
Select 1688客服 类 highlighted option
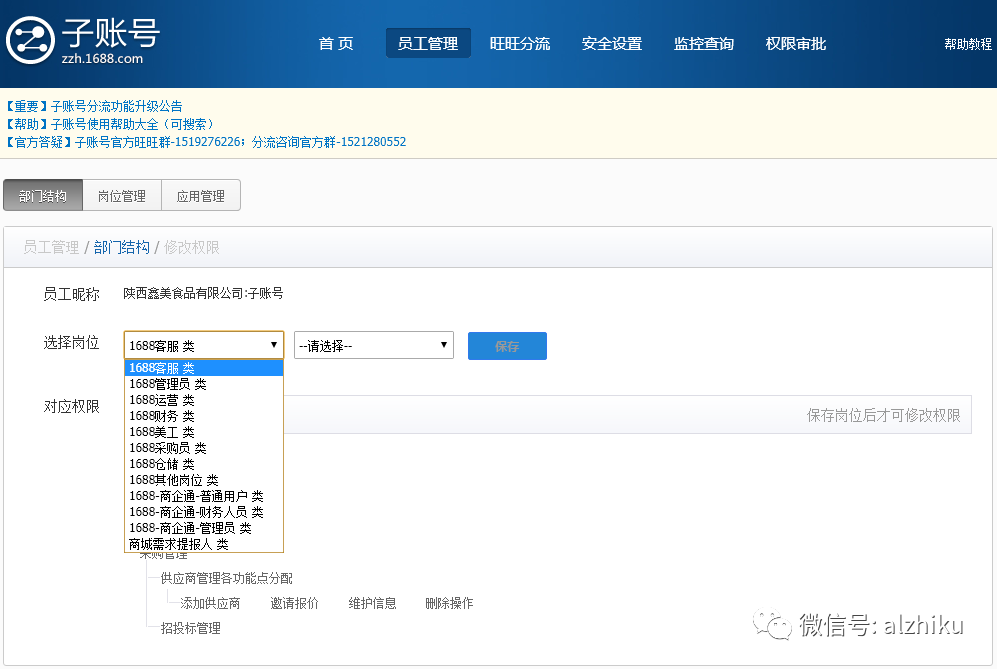(203, 368)
